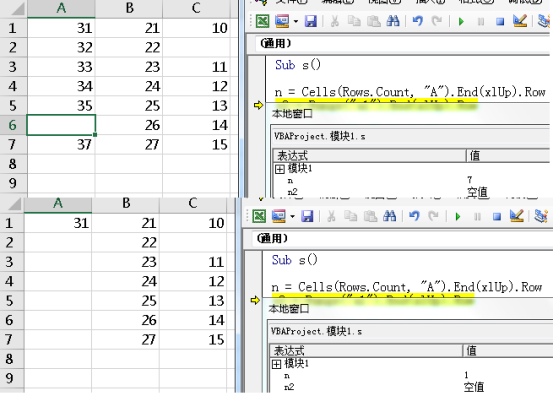Click Cut scissors icon in lower VBA toolbar
The image size is (554, 397).
(x=331, y=216)
